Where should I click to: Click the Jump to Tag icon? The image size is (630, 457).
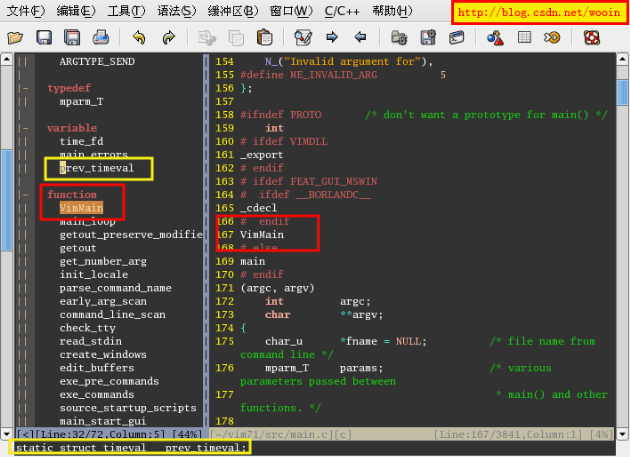coord(552,38)
